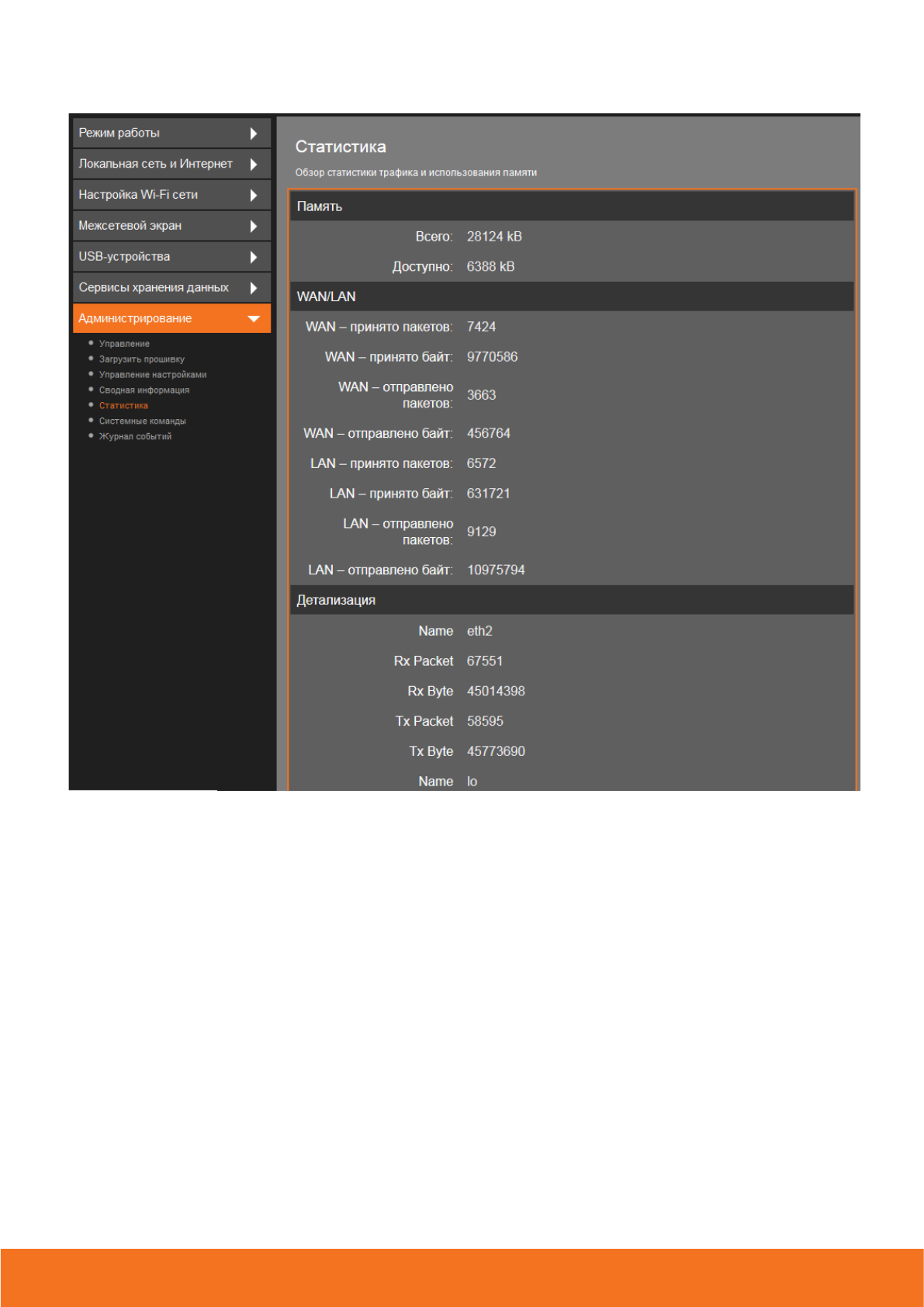Select the Статистика submenu link
Image resolution: width=924 pixels, height=1307 pixels.
[x=123, y=406]
